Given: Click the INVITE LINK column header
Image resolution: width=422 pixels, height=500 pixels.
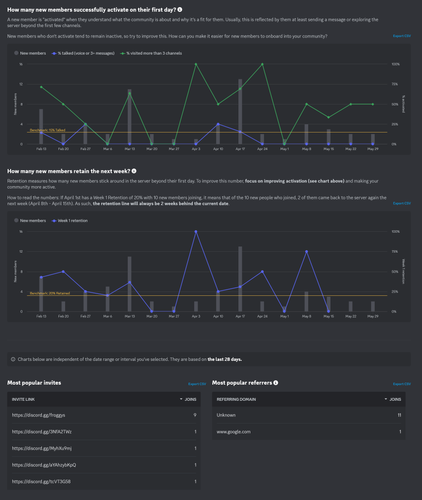Looking at the screenshot, I should pos(23,399).
